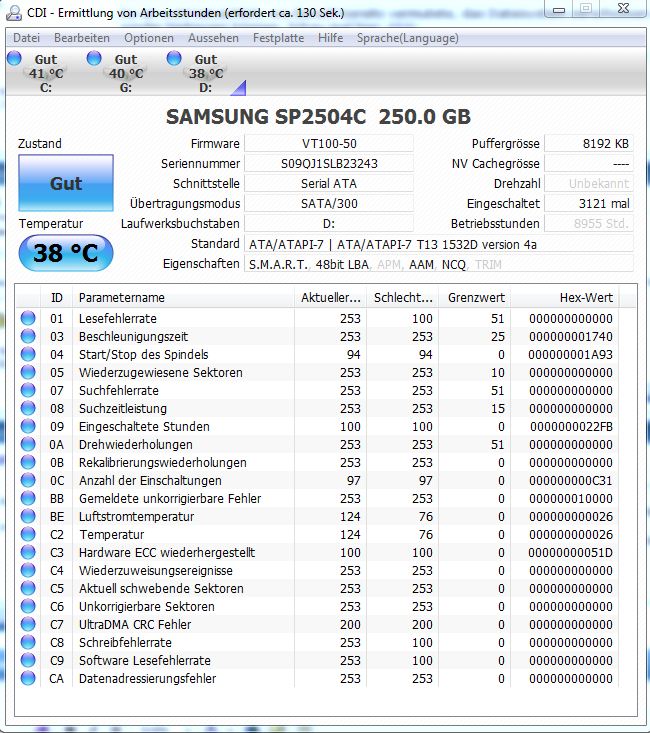650x733 pixels.
Task: Click the blue status orb for drive C:
Action: click(x=14, y=58)
